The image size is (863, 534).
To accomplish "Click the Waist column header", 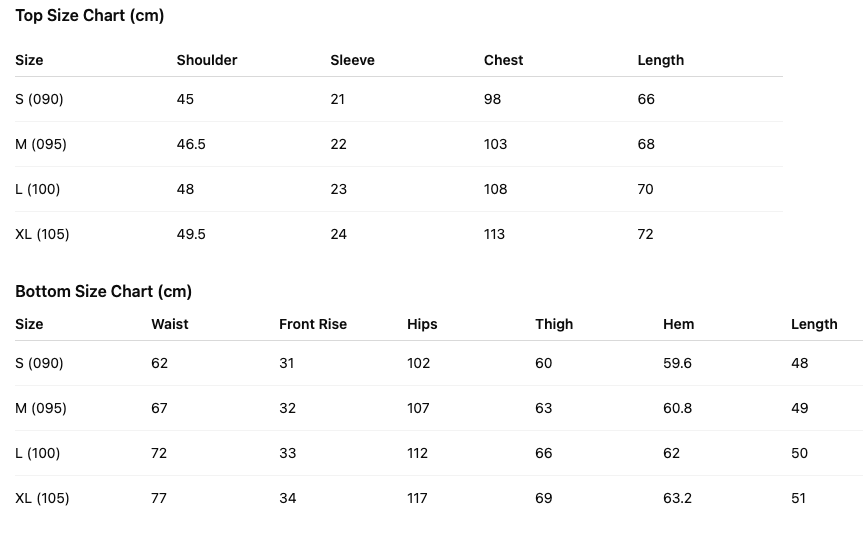I will point(169,324).
